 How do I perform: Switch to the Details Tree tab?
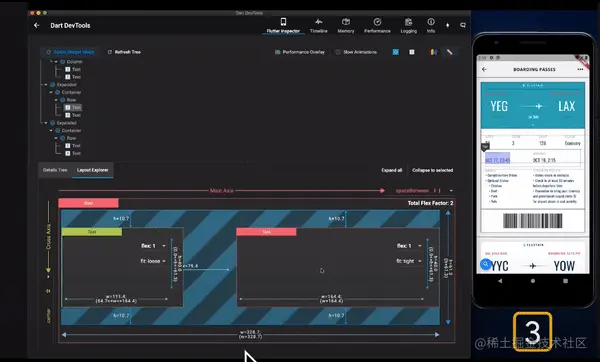click(x=55, y=170)
